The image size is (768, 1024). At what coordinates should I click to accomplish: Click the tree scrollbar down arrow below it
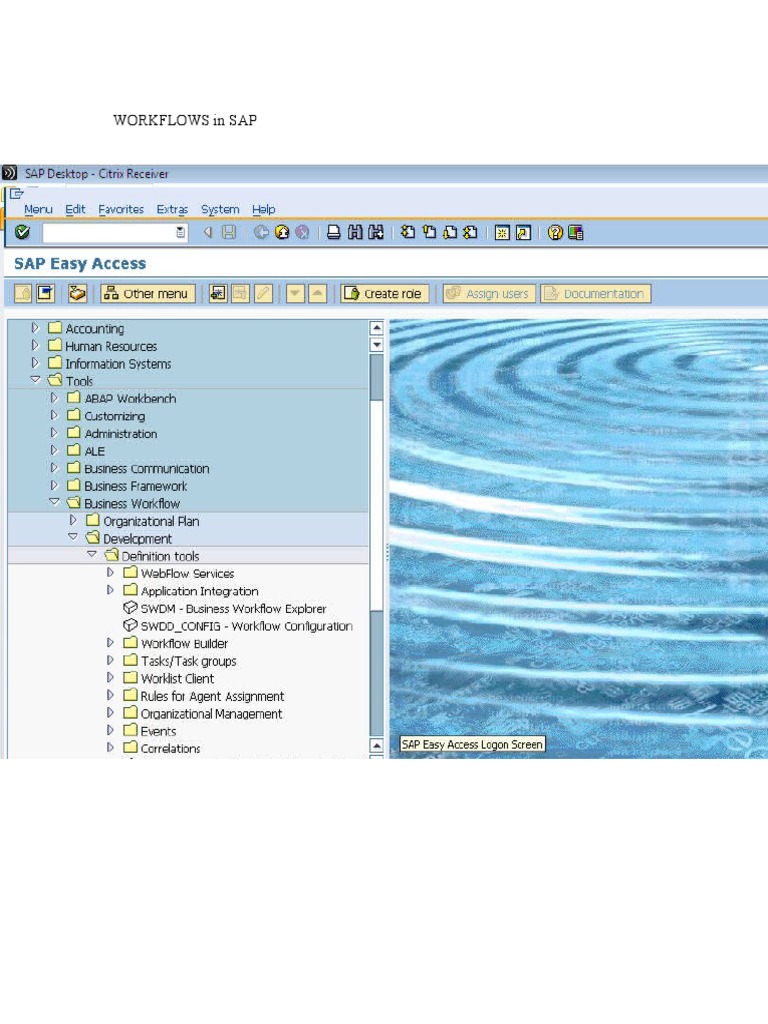pyautogui.click(x=376, y=344)
